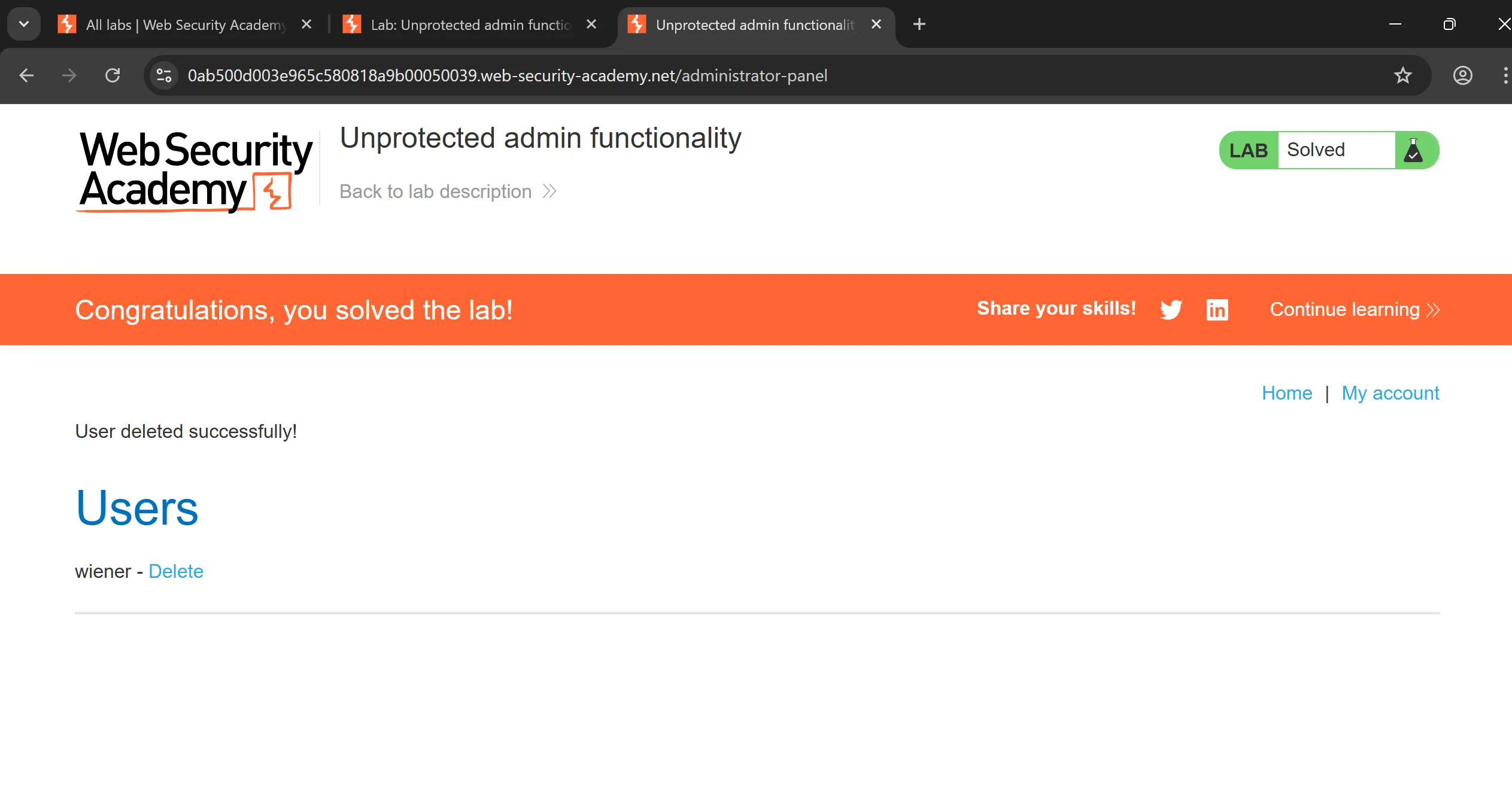Image resolution: width=1512 pixels, height=804 pixels.
Task: View site information icon in address bar
Action: coord(164,75)
